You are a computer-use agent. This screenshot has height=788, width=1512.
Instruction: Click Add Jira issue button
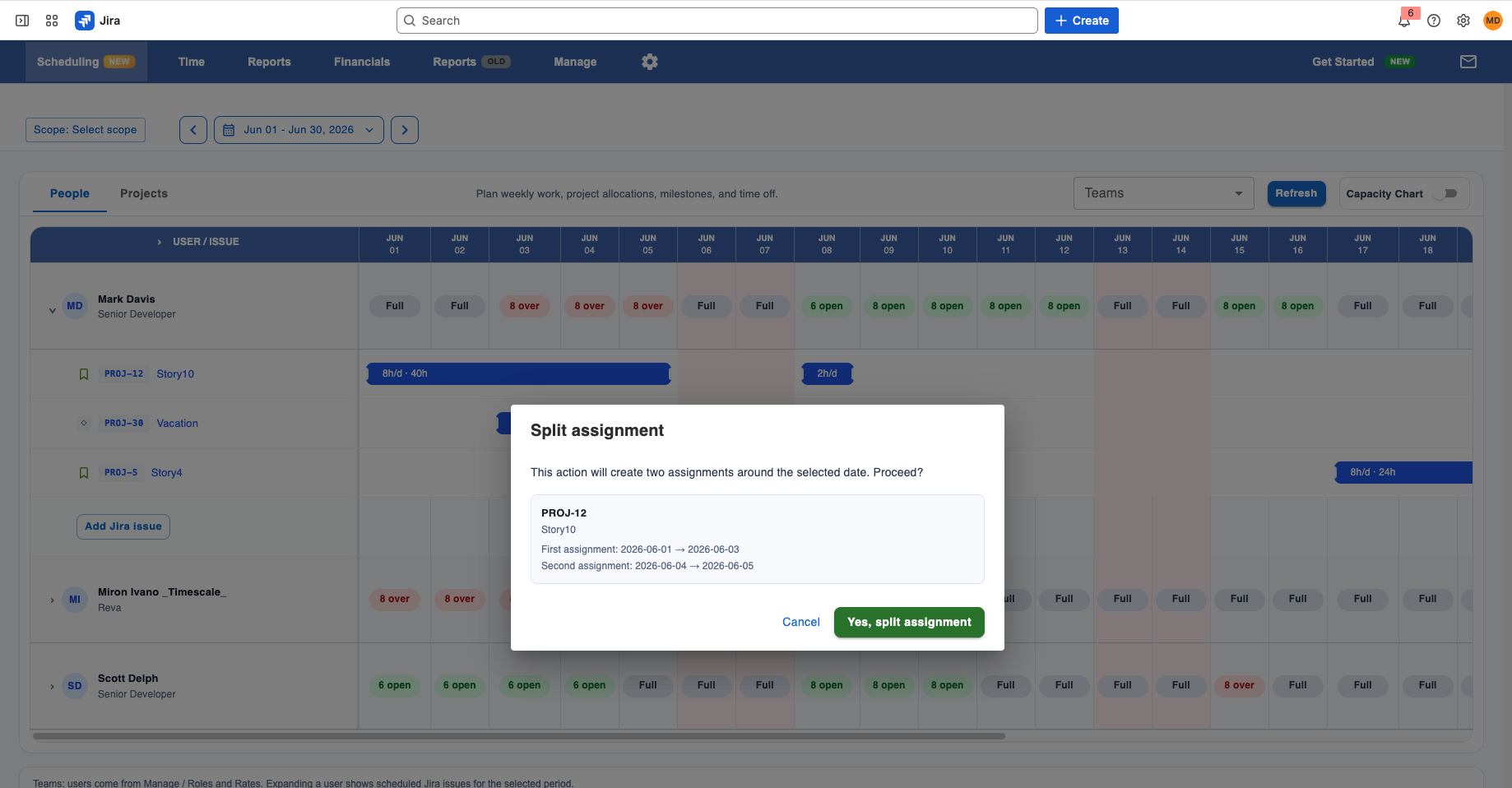pos(123,526)
